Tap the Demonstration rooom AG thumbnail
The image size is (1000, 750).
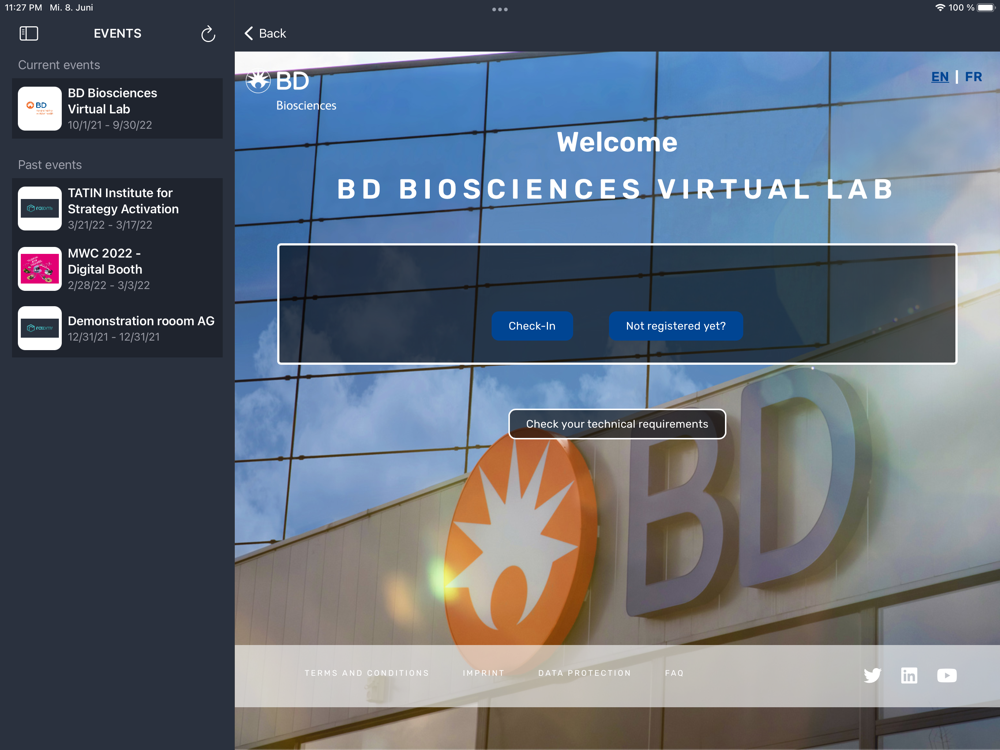click(x=40, y=328)
